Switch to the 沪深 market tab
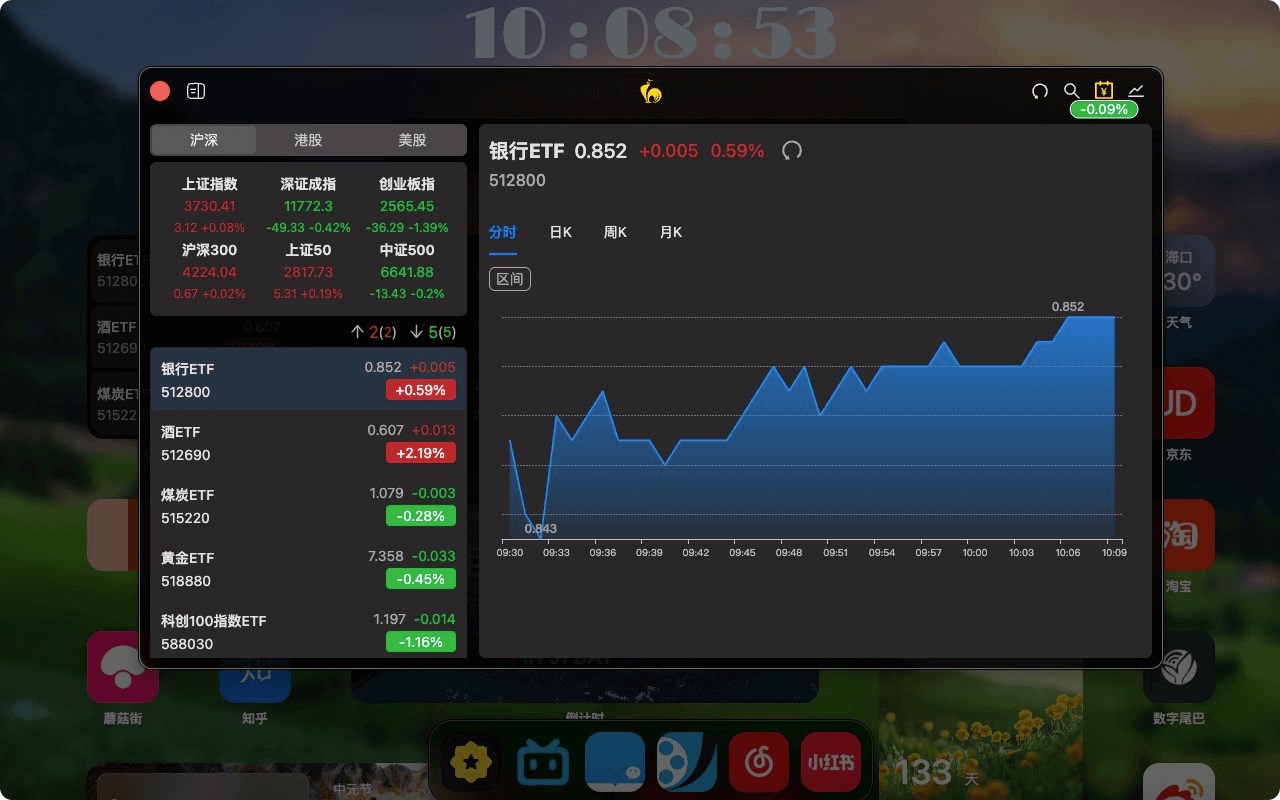Image resolution: width=1280 pixels, height=800 pixels. [x=204, y=140]
